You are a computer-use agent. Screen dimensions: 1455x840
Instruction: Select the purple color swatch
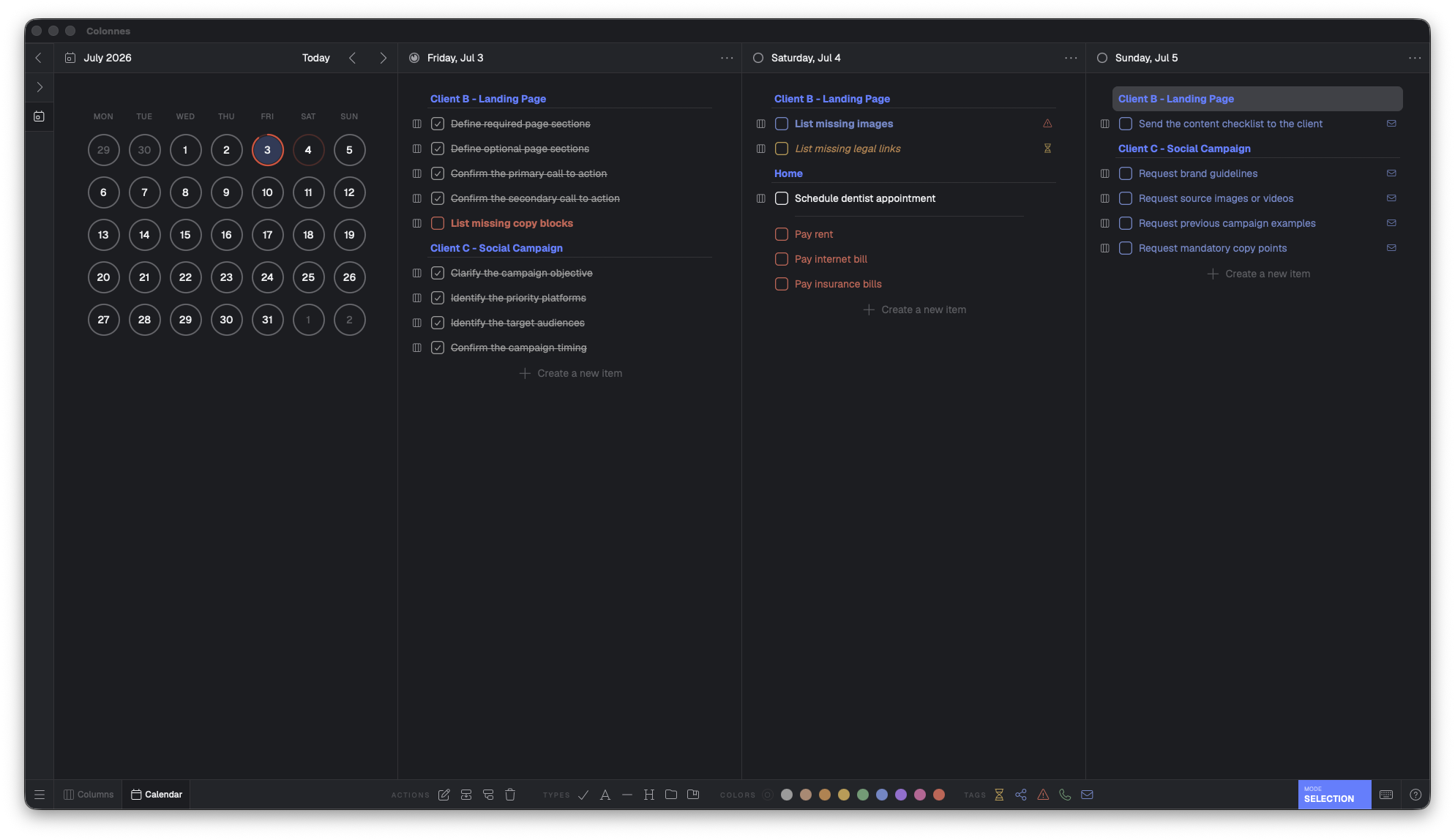(x=901, y=795)
